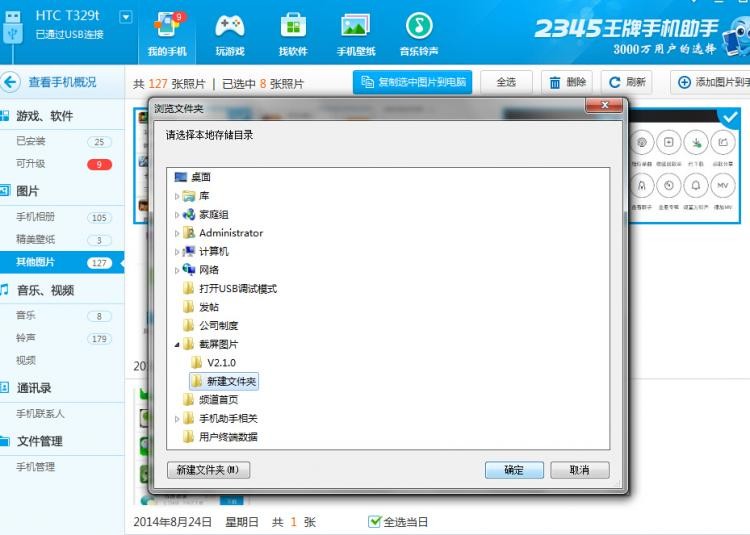Viewport: 750px width, 535px height.
Task: Expand the 计算机 tree node
Action: coord(178,252)
